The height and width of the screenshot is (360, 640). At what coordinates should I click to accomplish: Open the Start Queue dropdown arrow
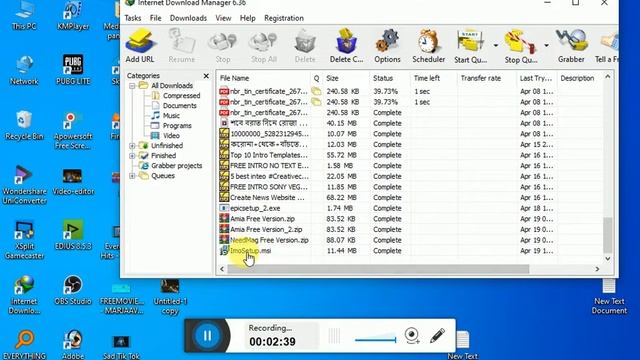[496, 45]
